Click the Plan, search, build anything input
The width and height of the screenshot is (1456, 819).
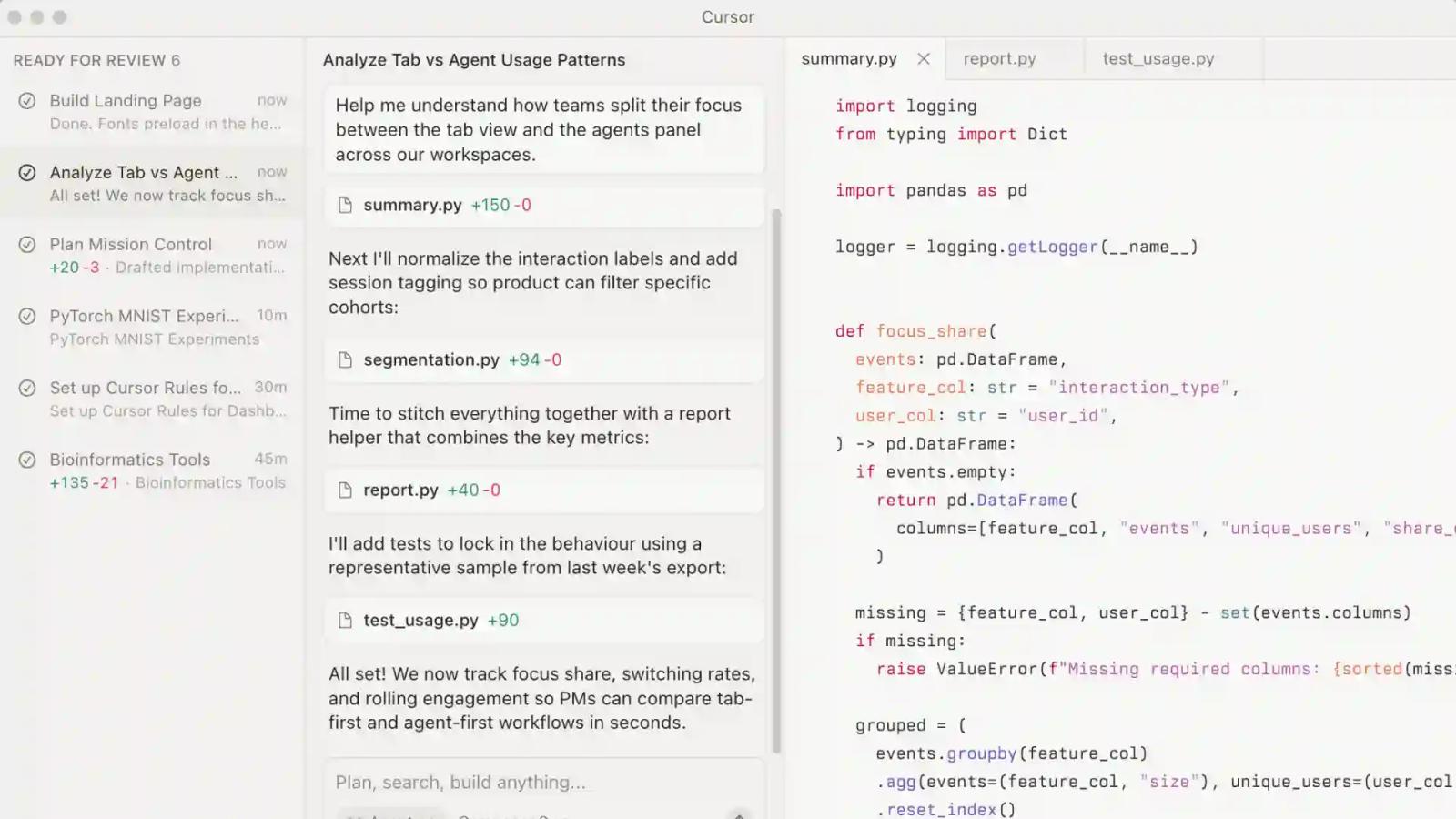click(x=544, y=783)
